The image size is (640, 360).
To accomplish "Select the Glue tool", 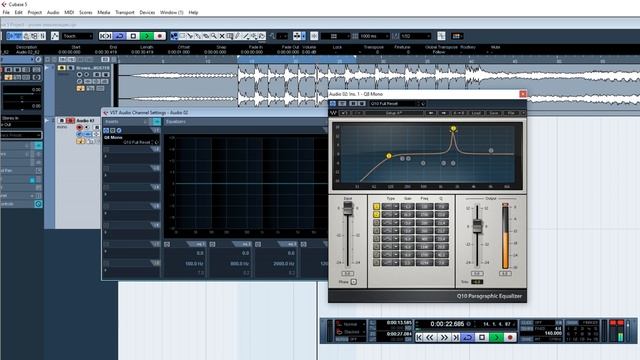I will point(198,36).
